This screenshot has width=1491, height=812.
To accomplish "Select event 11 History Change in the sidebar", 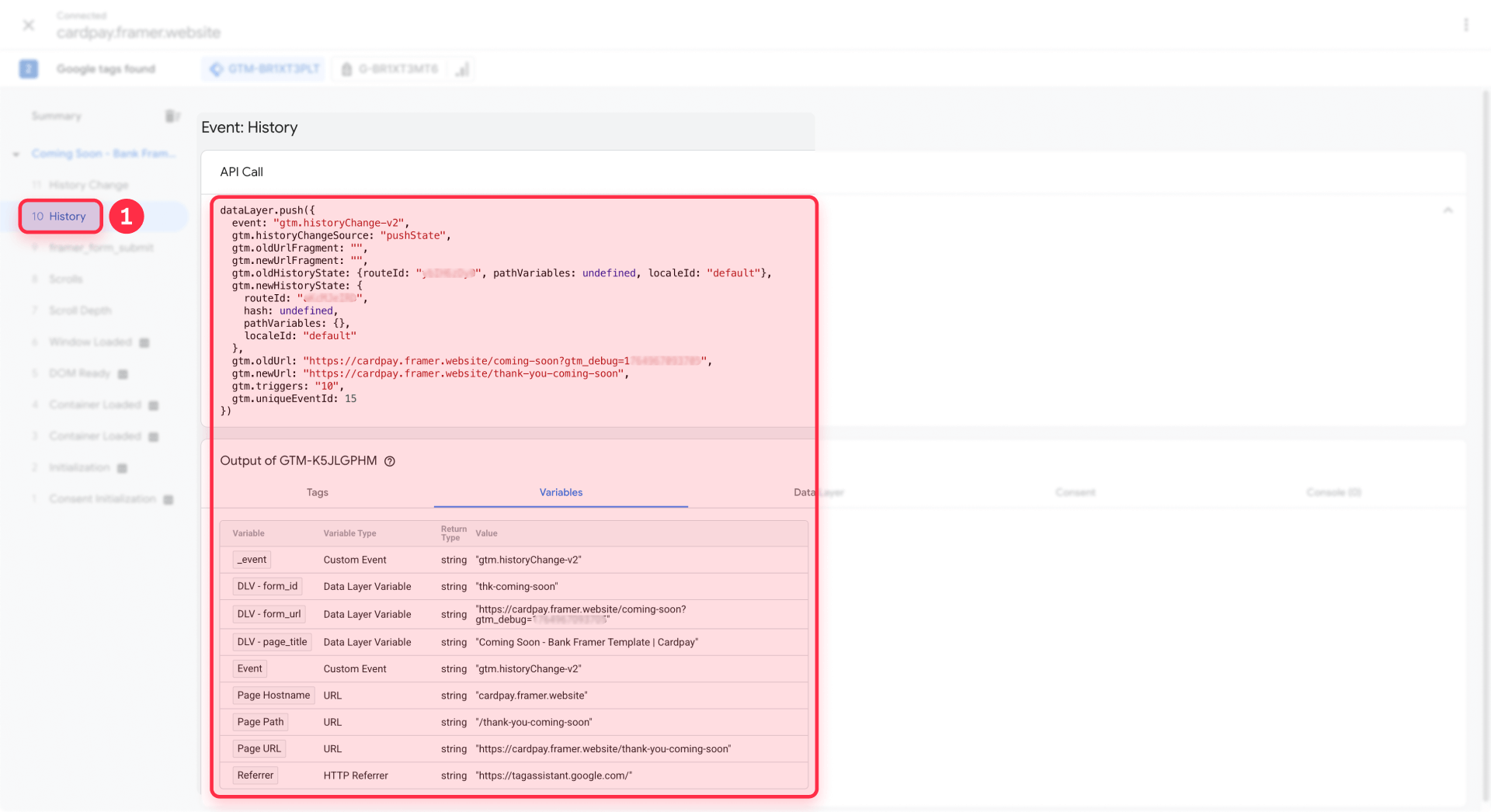I will pos(88,185).
